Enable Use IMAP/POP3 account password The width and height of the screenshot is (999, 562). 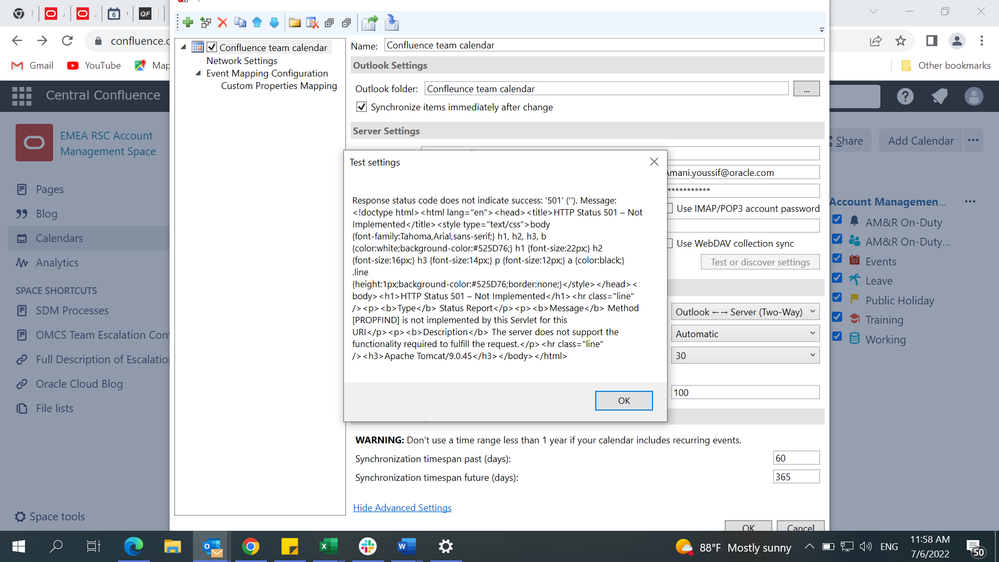point(670,208)
